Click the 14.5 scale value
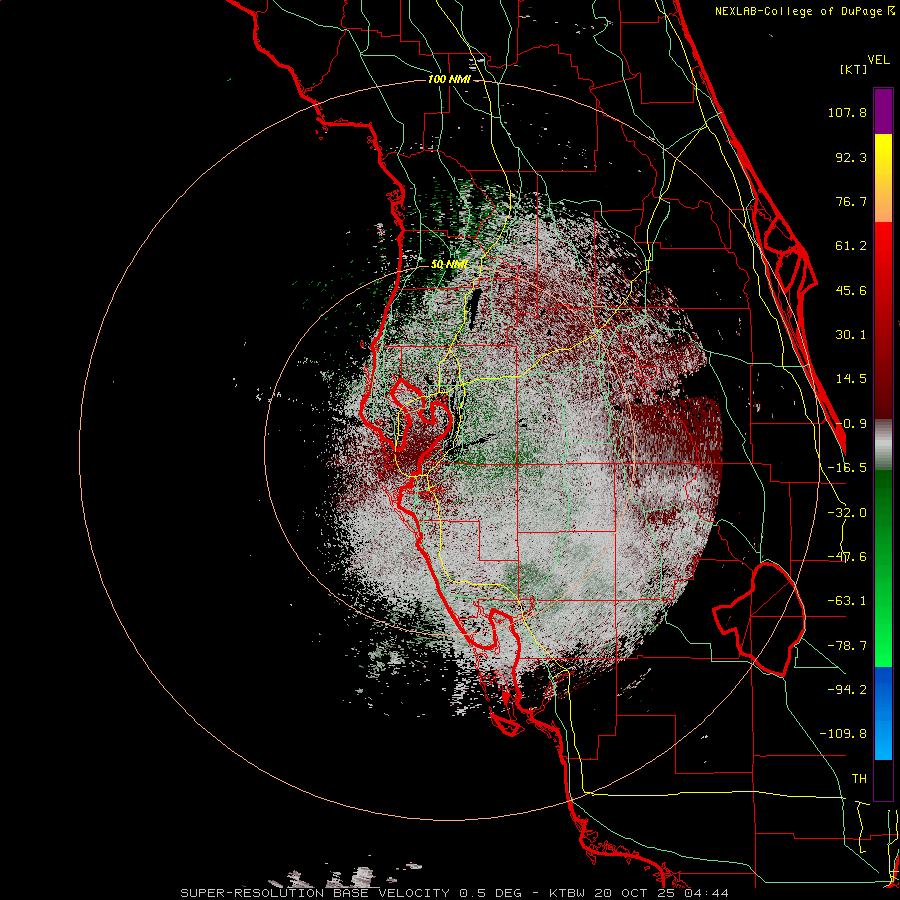The image size is (900, 900). (x=851, y=379)
